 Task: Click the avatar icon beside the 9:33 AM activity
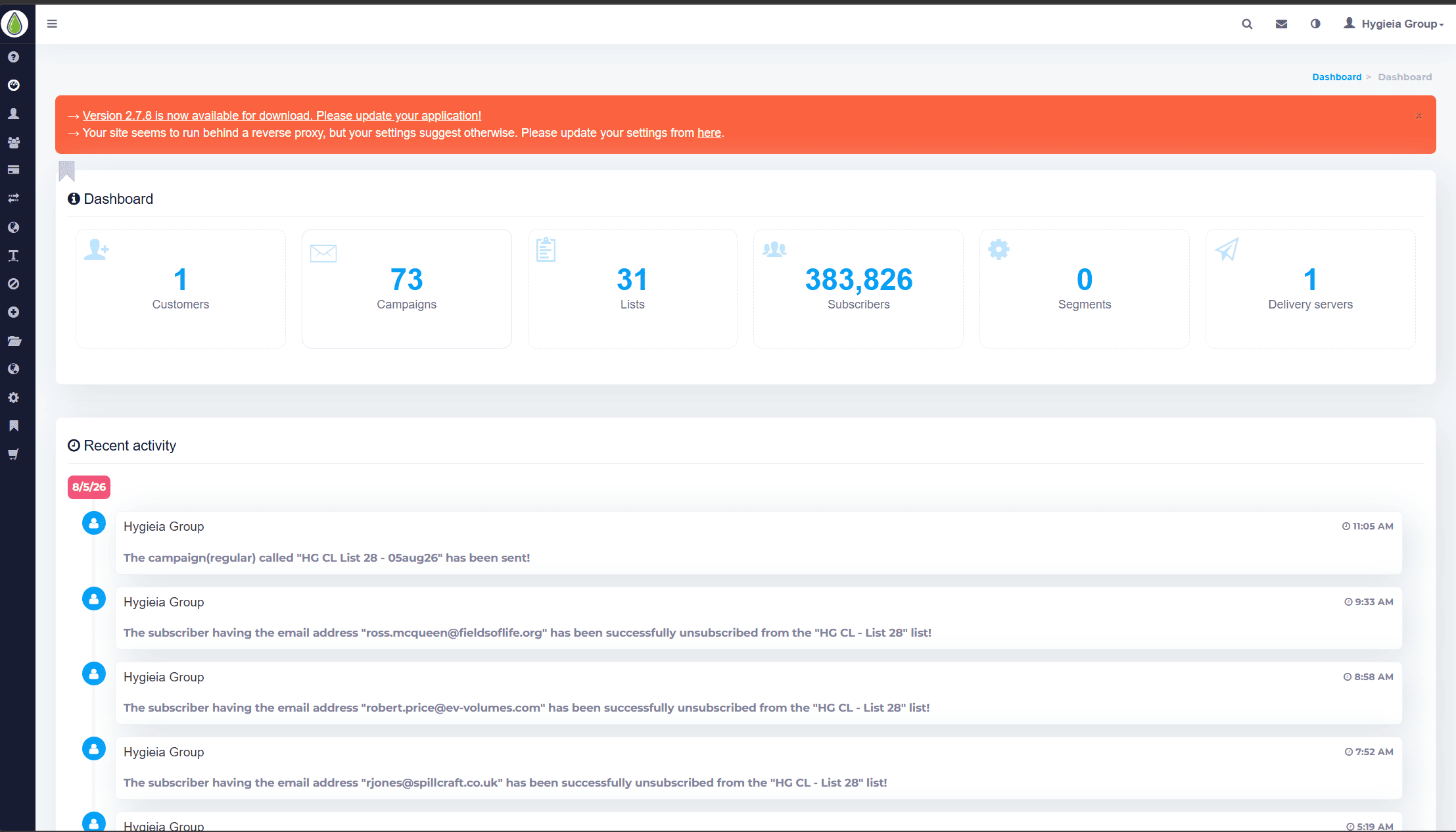[x=94, y=599]
